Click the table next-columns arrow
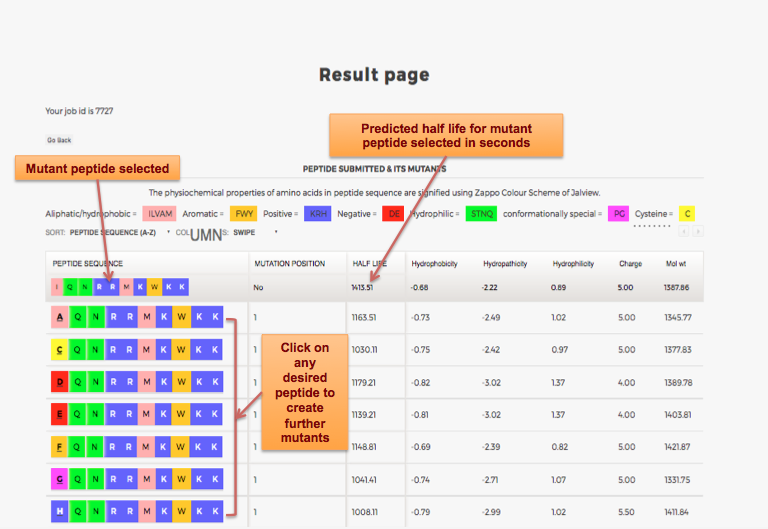Image resolution: width=768 pixels, height=529 pixels. [x=697, y=232]
